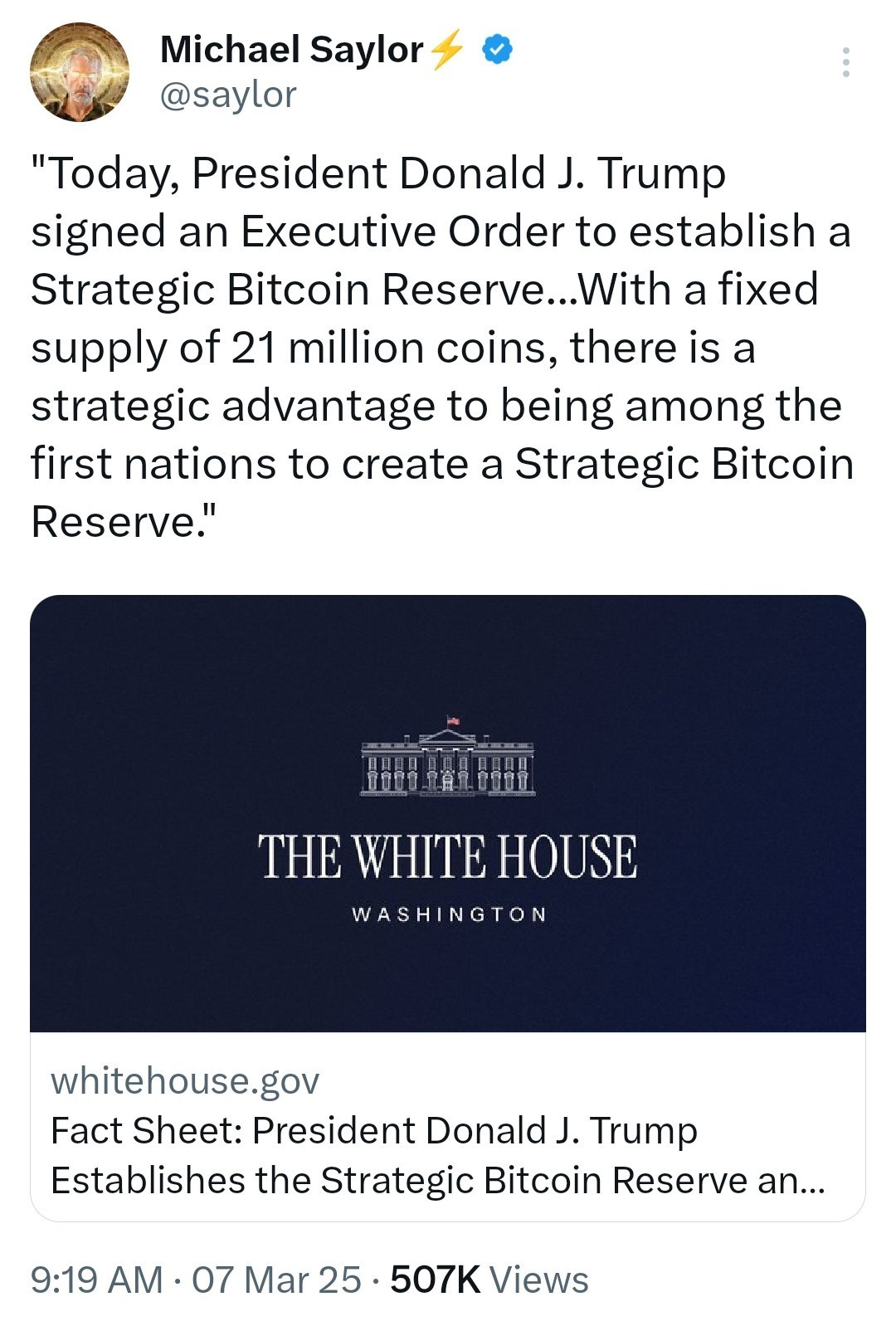
Task: View the 507K Views count
Action: pyautogui.click(x=489, y=1279)
